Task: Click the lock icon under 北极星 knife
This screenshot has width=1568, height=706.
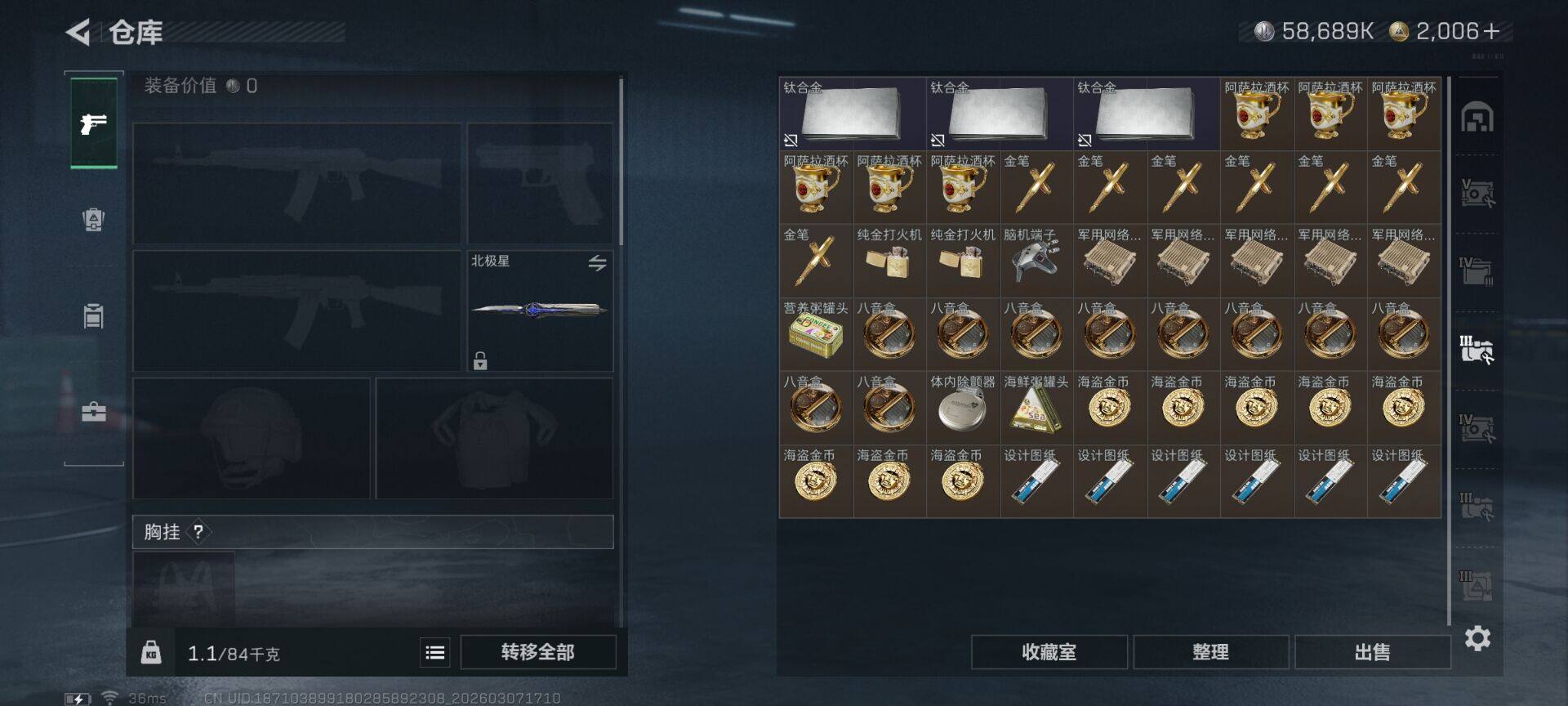Action: click(480, 360)
